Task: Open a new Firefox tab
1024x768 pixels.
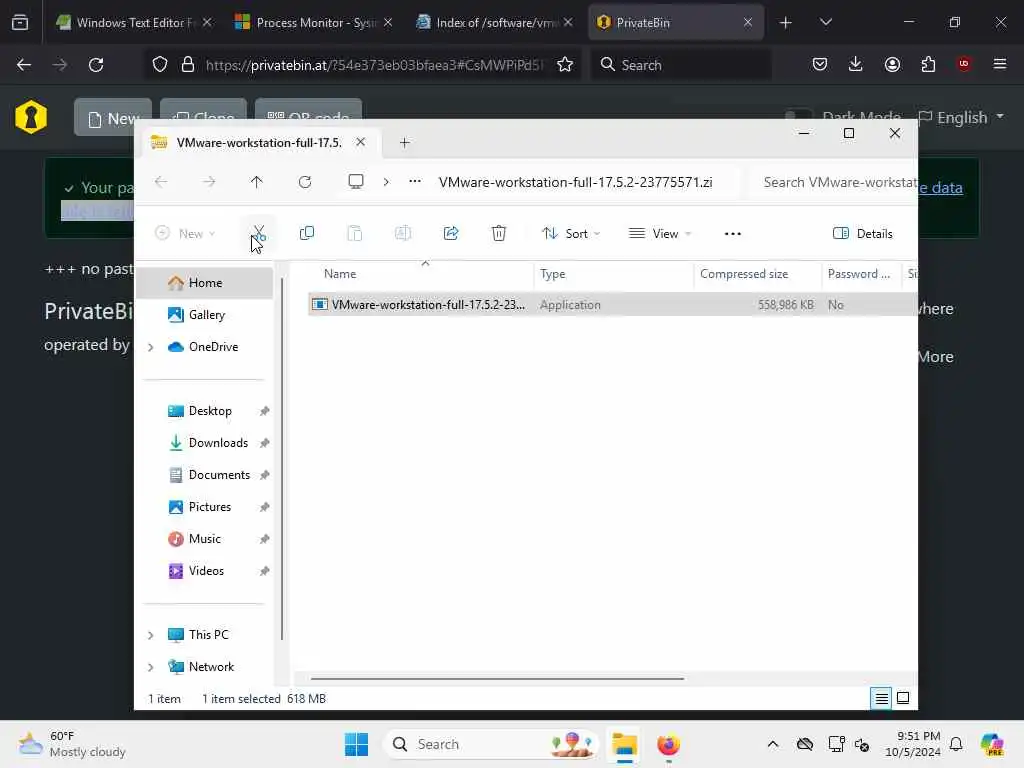Action: coord(786,22)
